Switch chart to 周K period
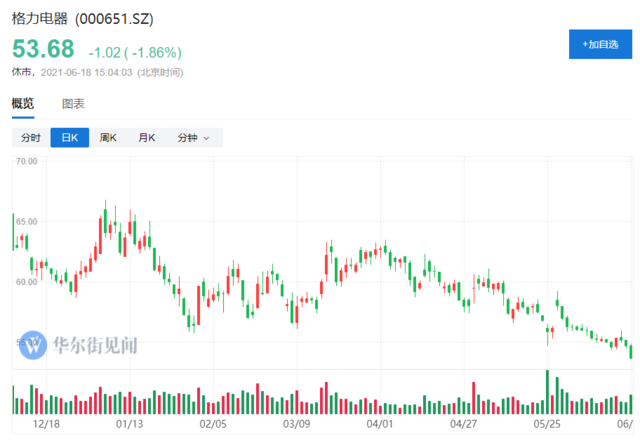 click(x=108, y=138)
